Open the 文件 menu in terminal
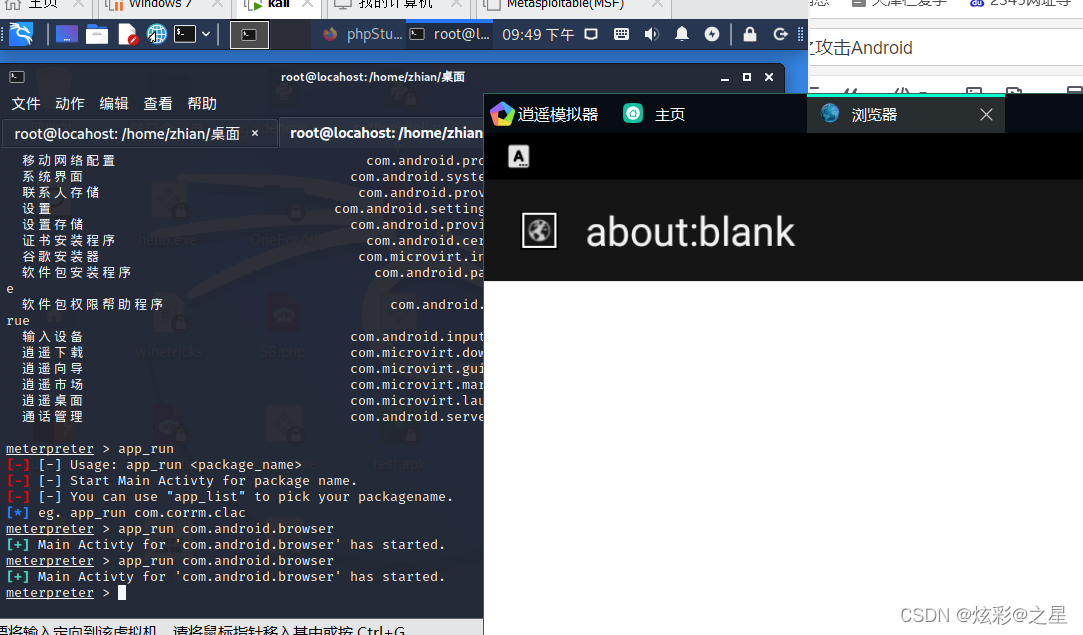 pos(26,104)
